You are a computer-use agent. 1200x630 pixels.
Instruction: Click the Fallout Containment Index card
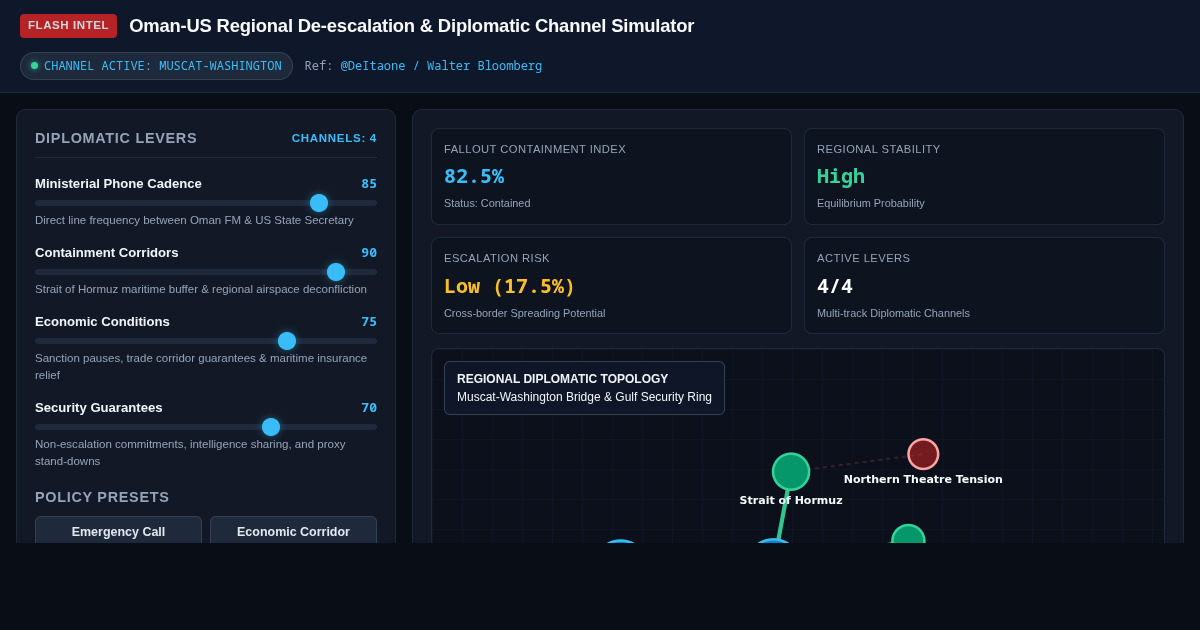click(x=611, y=177)
